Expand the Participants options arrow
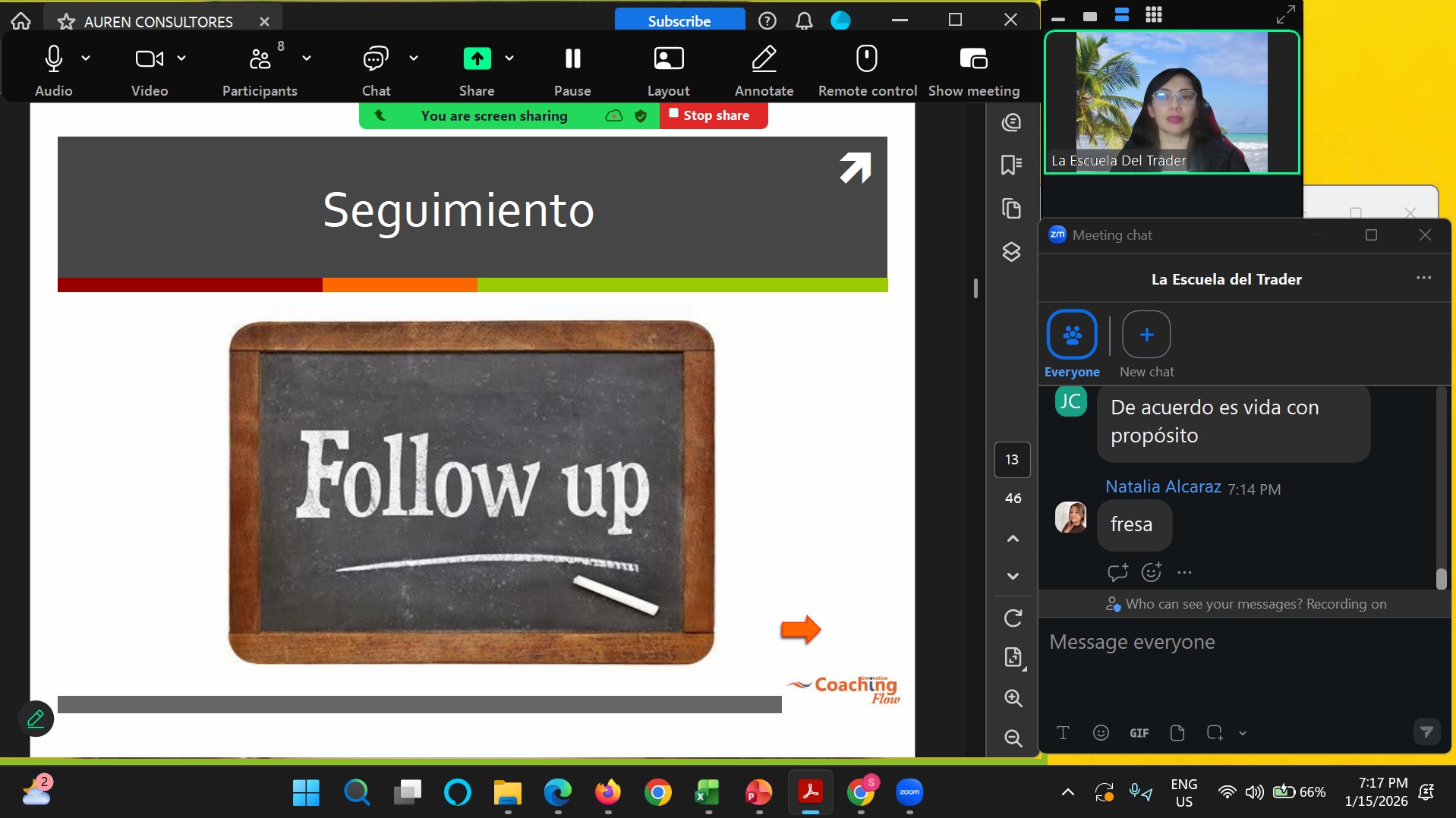Screen dimensions: 1456x818 307,58
